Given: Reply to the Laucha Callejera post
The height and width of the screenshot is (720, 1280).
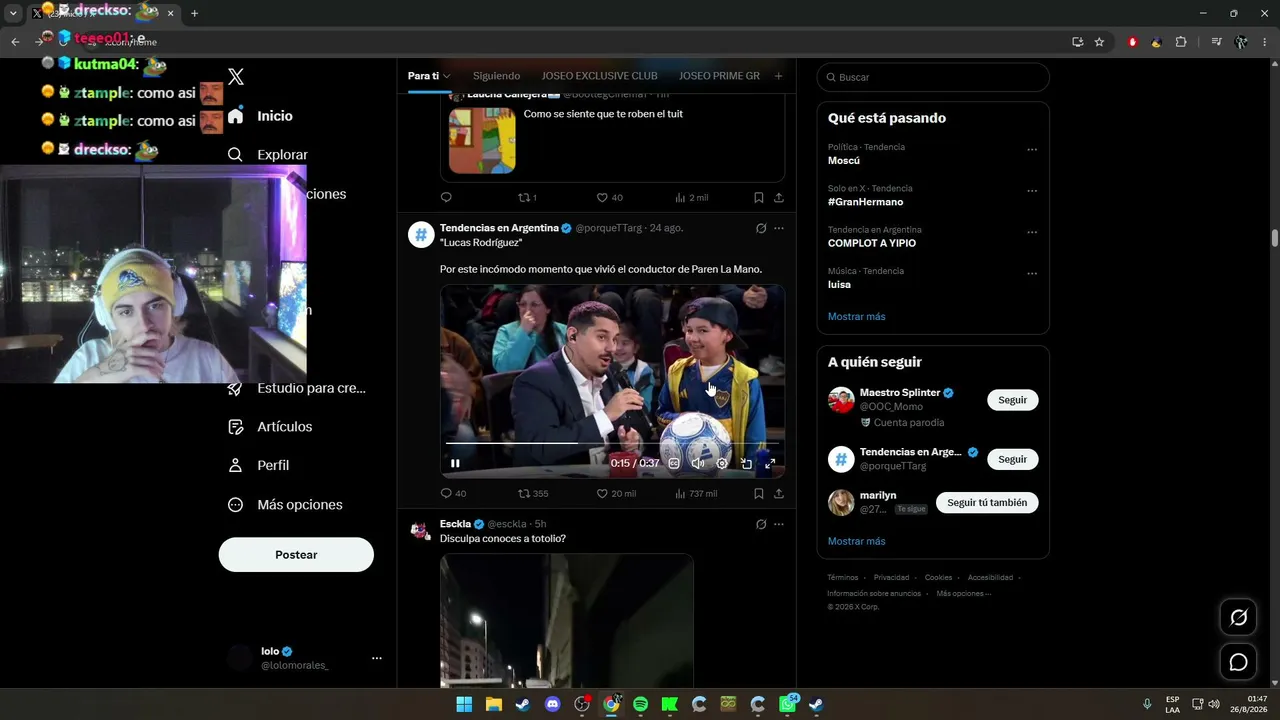Looking at the screenshot, I should click(x=446, y=197).
